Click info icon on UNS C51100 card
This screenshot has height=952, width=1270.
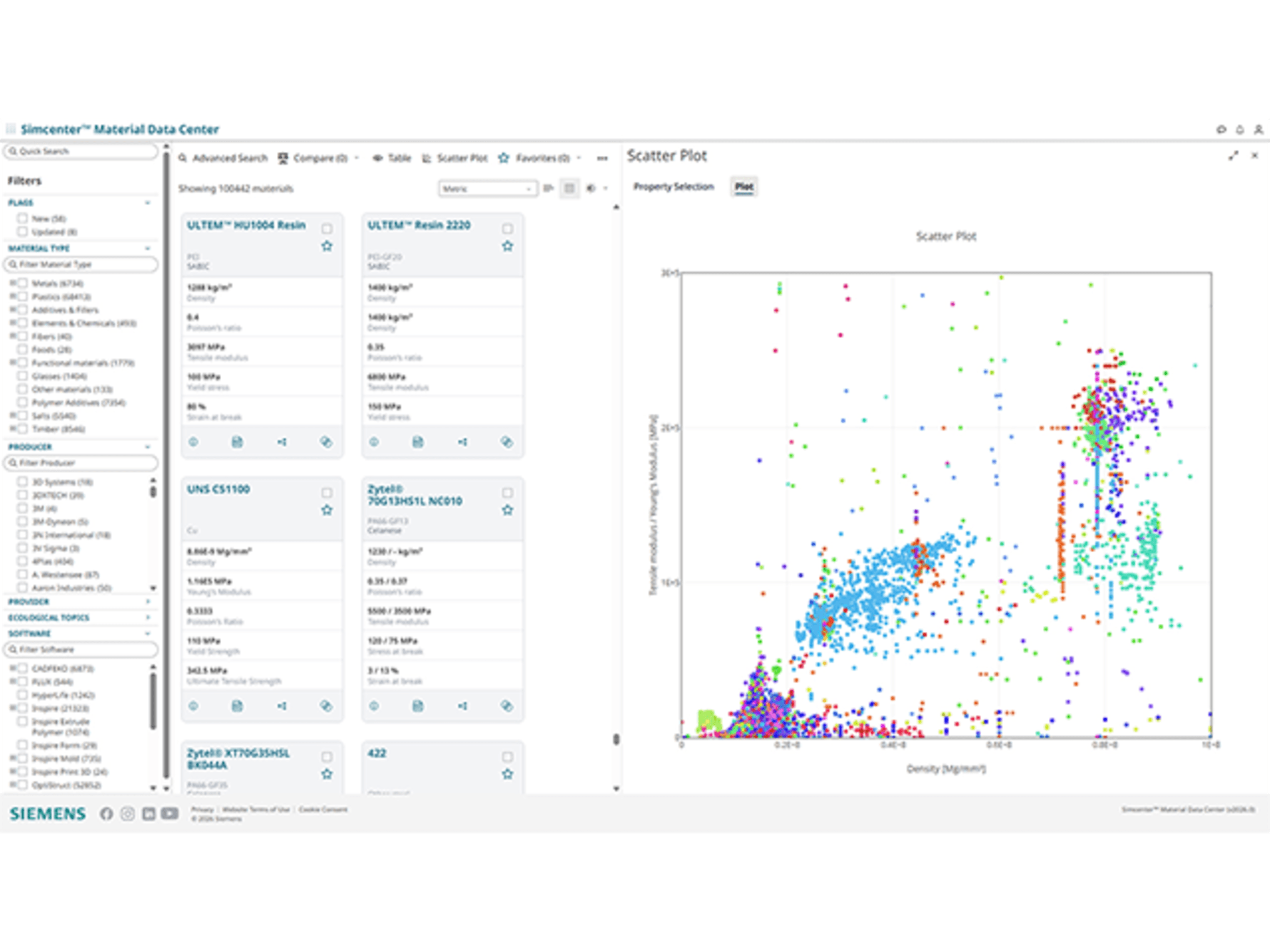point(193,706)
